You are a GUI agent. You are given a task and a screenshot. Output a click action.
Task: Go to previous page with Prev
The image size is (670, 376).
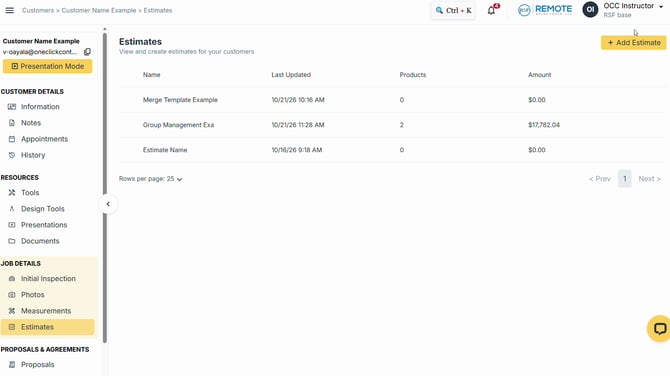(x=599, y=179)
